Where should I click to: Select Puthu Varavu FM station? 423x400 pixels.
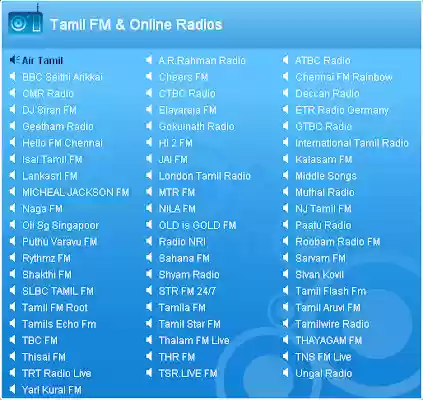click(x=59, y=242)
